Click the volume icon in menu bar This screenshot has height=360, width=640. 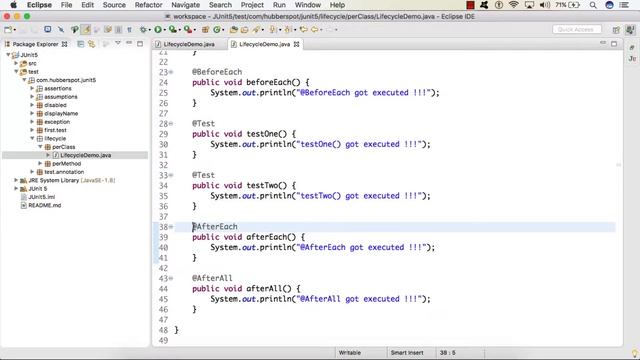(x=544, y=5)
